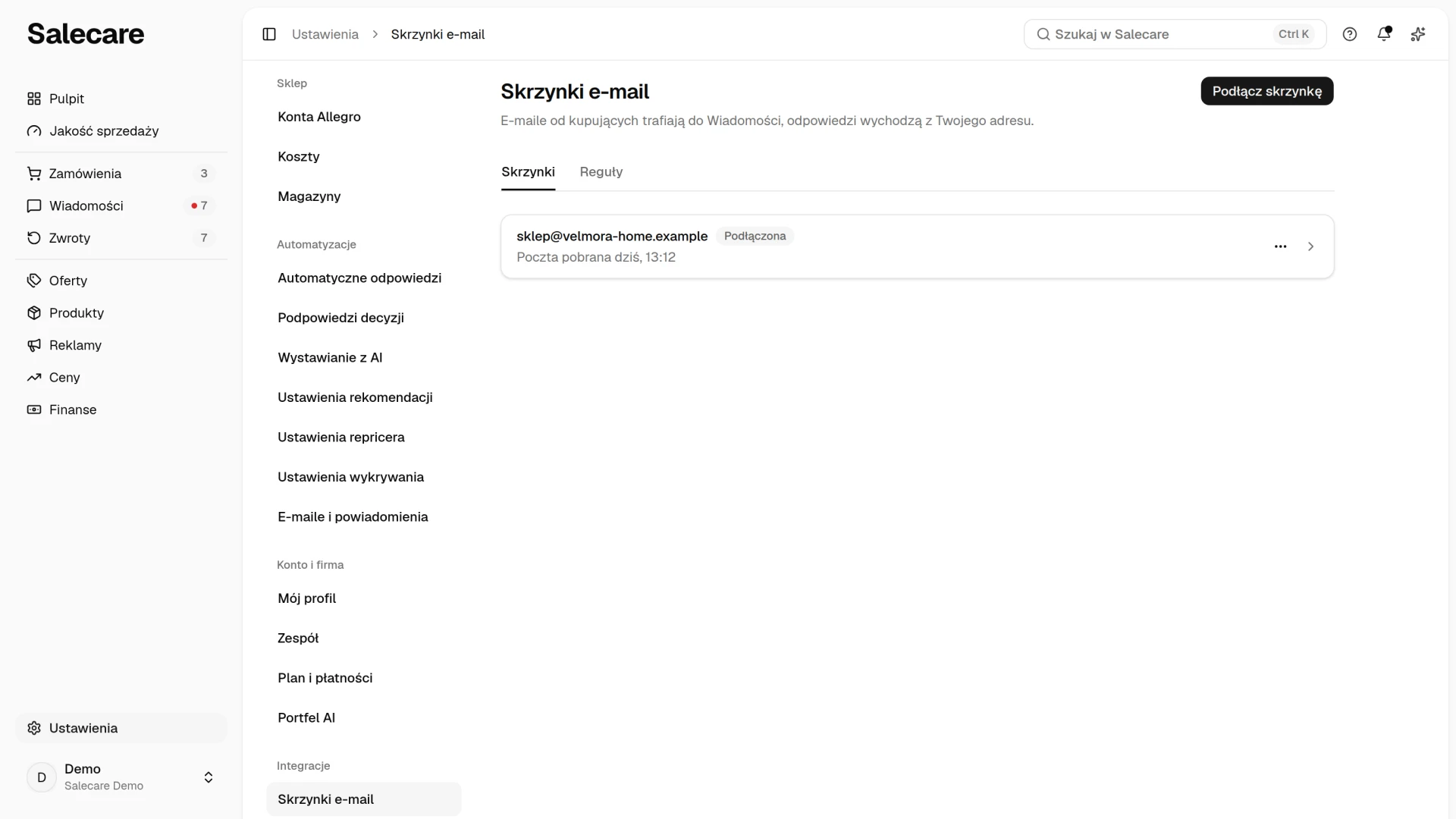Screen dimensions: 1456x819
Task: Click the Ustawienia gear icon
Action: 34,728
